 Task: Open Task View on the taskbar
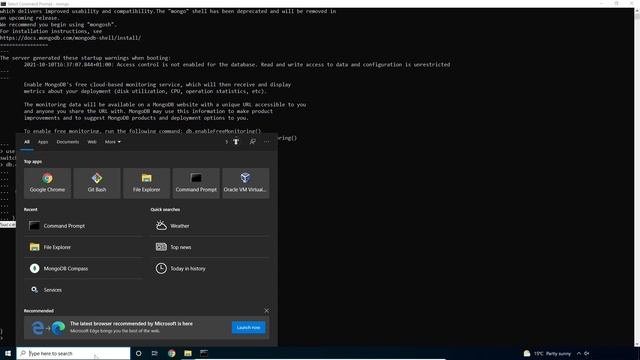point(155,353)
